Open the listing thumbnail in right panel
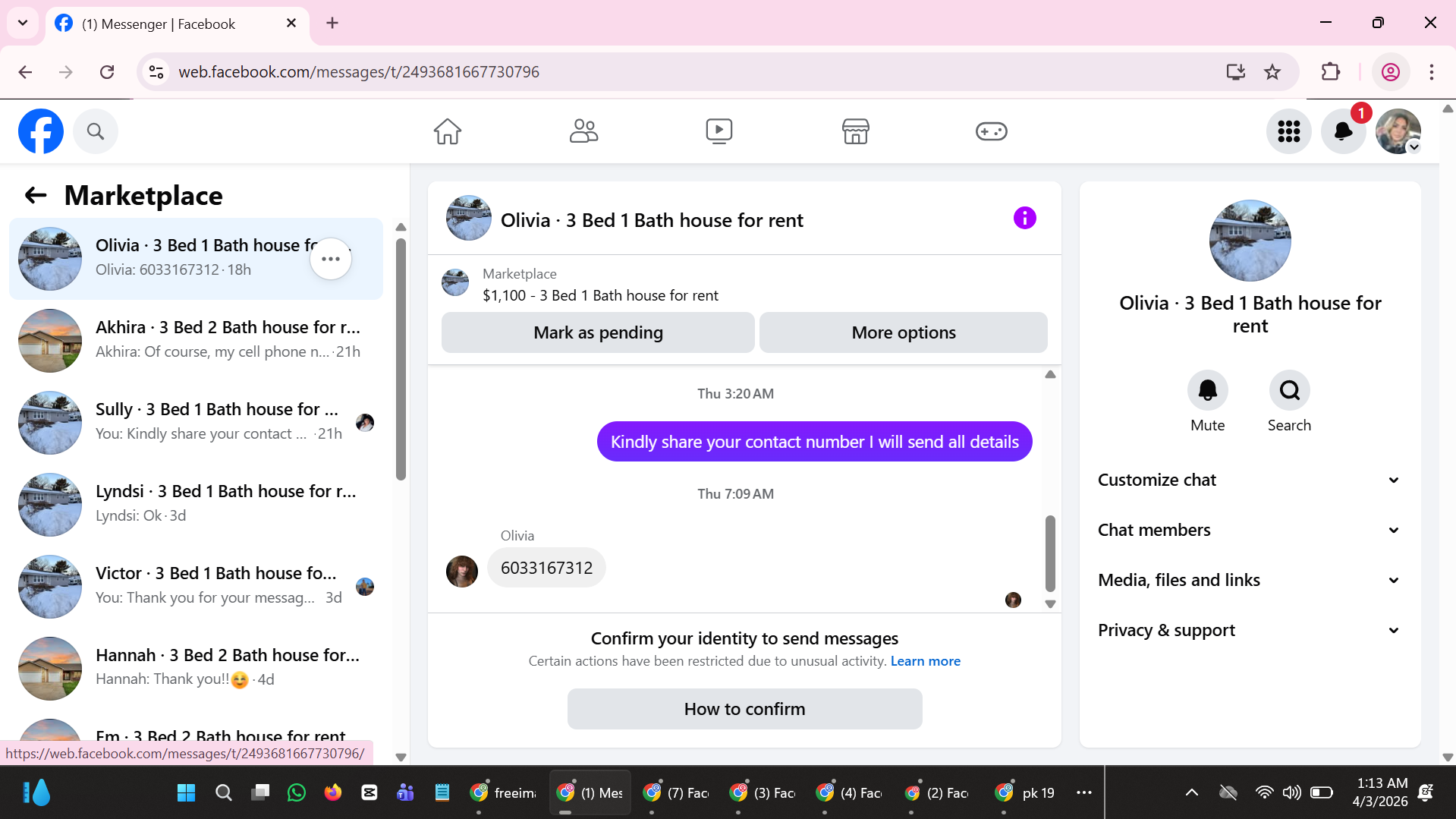The image size is (1456, 819). pos(1250,241)
